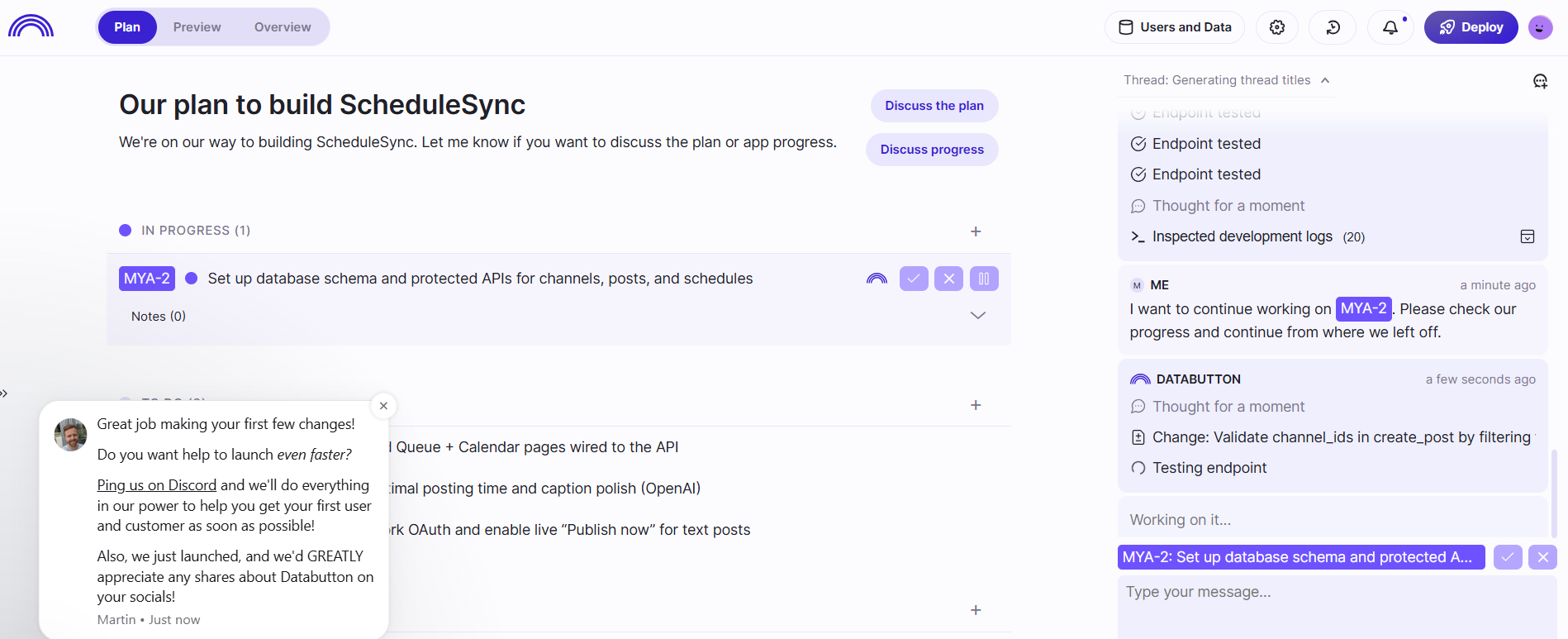Add a task to the TO DO section
The height and width of the screenshot is (639, 1568).
[x=976, y=405]
